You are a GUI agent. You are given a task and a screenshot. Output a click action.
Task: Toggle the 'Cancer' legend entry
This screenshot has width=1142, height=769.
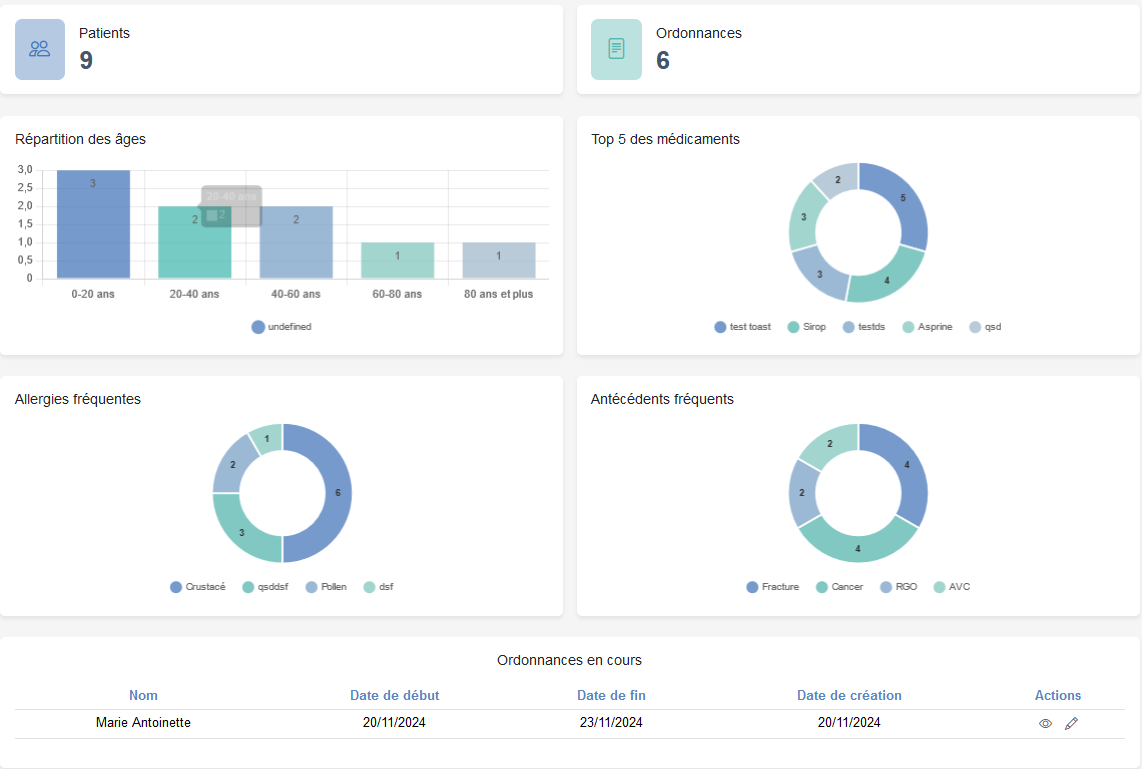point(841,587)
